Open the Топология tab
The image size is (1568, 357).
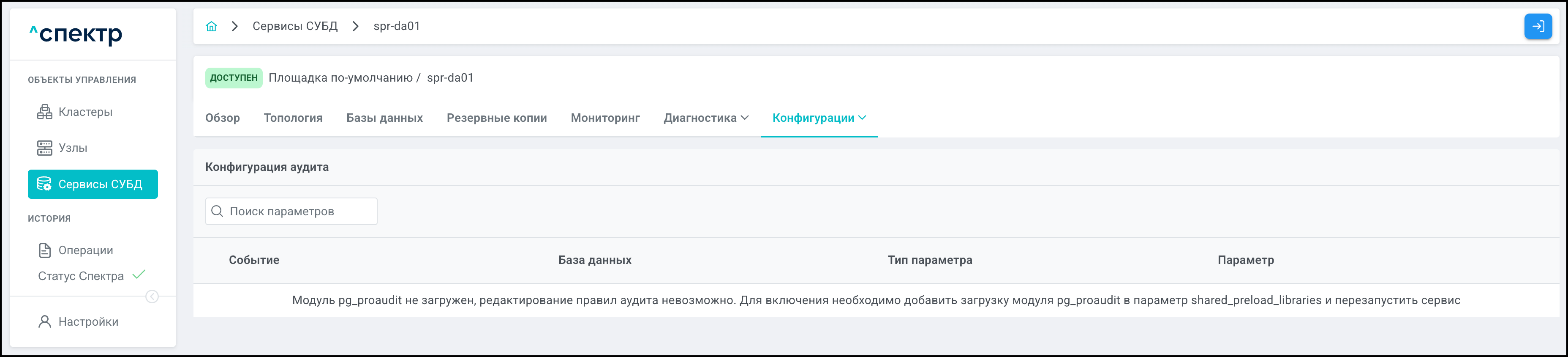tap(293, 118)
